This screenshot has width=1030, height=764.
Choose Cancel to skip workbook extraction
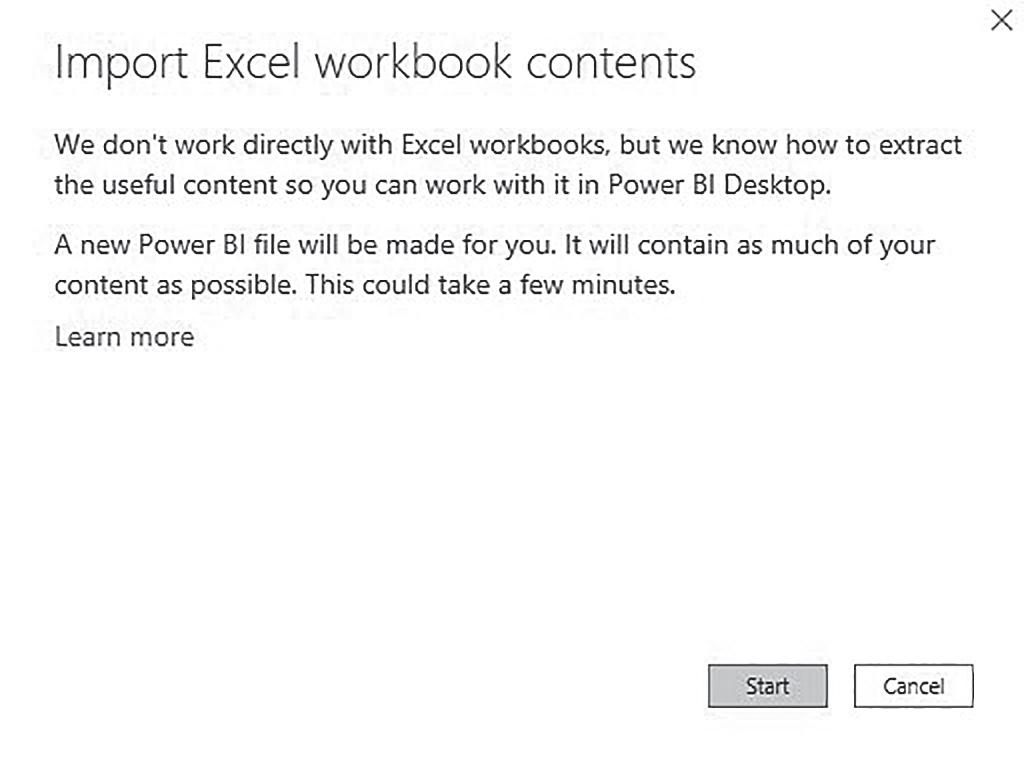pyautogui.click(x=913, y=686)
